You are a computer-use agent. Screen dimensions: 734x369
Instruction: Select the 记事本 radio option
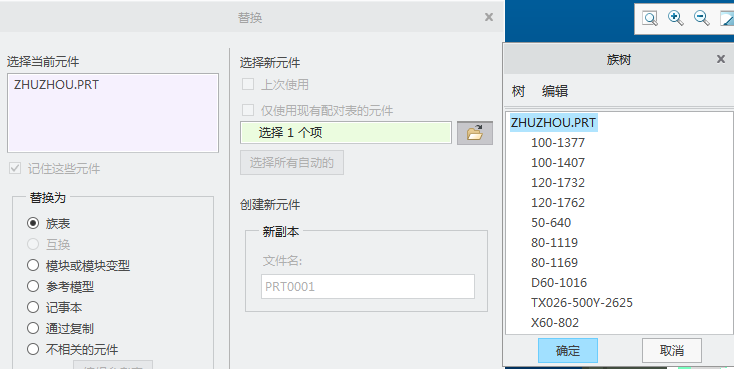coord(33,307)
